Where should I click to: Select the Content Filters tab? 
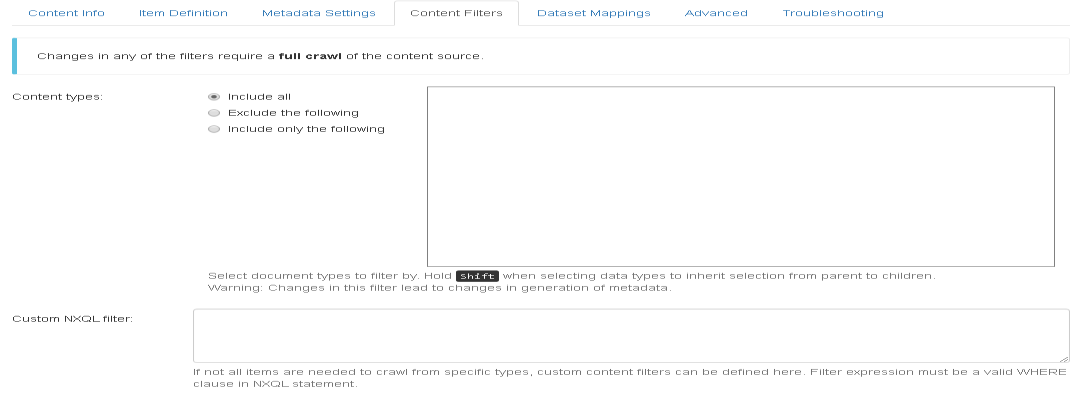point(456,13)
